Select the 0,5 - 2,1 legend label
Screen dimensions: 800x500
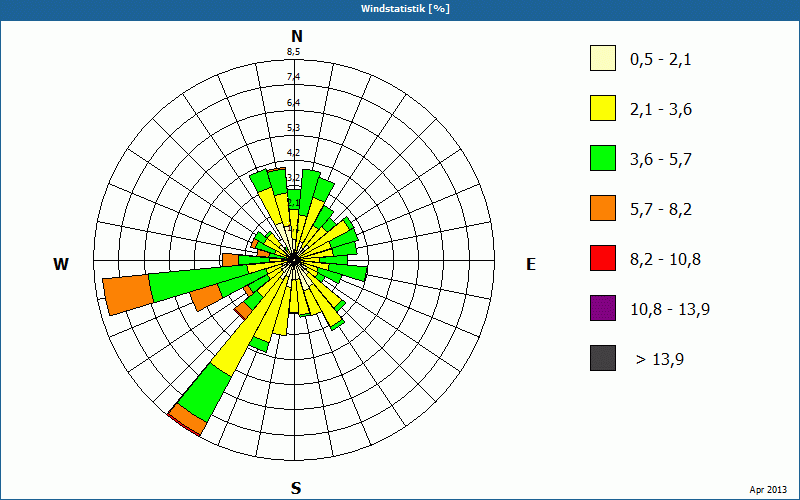pyautogui.click(x=661, y=60)
